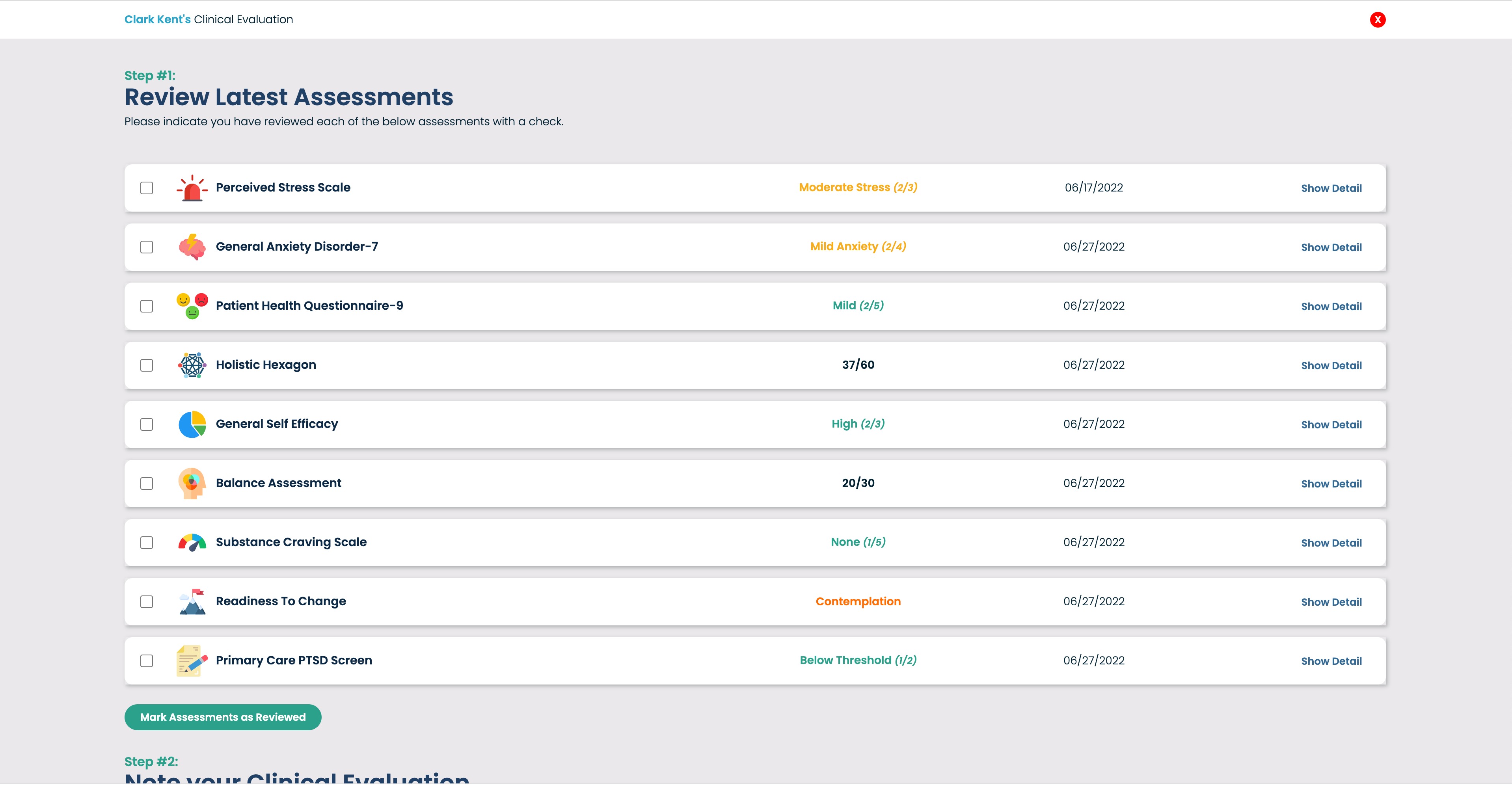1512x785 pixels.
Task: Check the Perceived Stress Scale checkbox
Action: point(147,188)
